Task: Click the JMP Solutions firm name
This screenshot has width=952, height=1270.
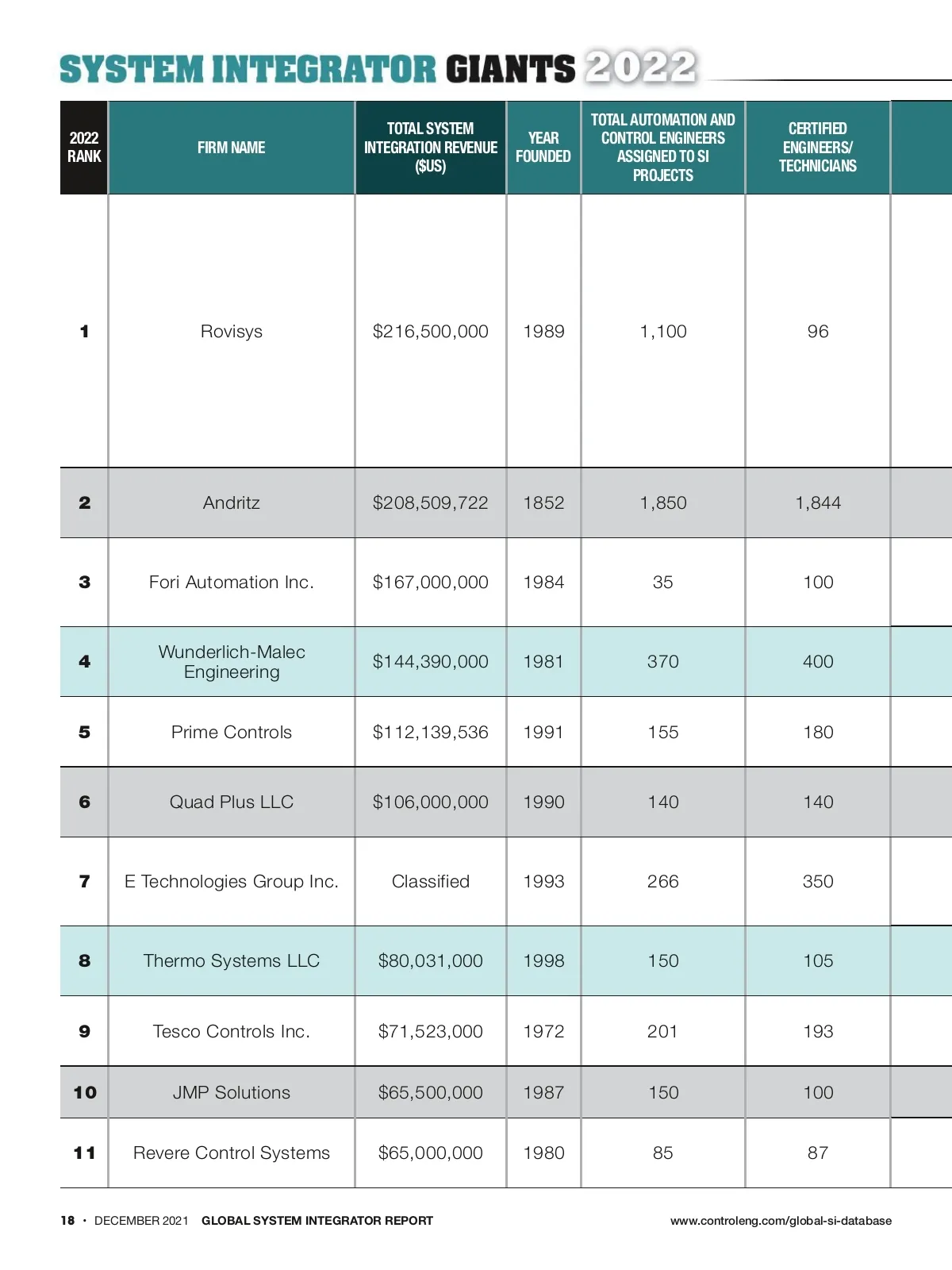Action: [231, 1093]
